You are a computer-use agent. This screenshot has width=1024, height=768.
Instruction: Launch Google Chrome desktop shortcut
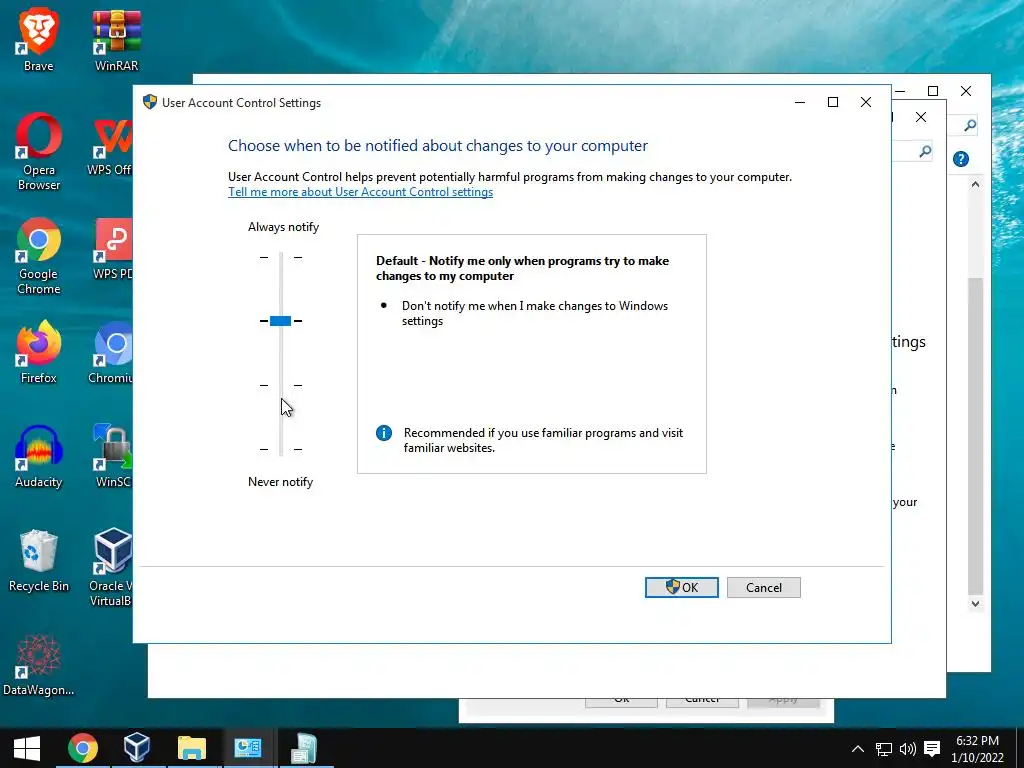[x=39, y=256]
